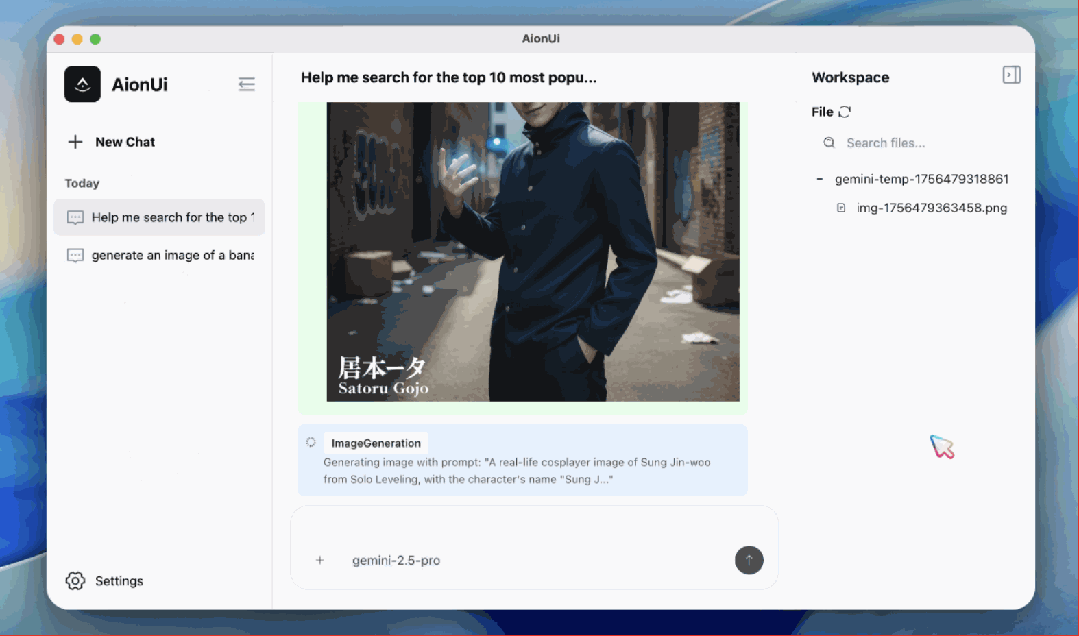Screen dimensions: 1079x636
Task: Open chat 'Help me search for the top'
Action: click(159, 218)
